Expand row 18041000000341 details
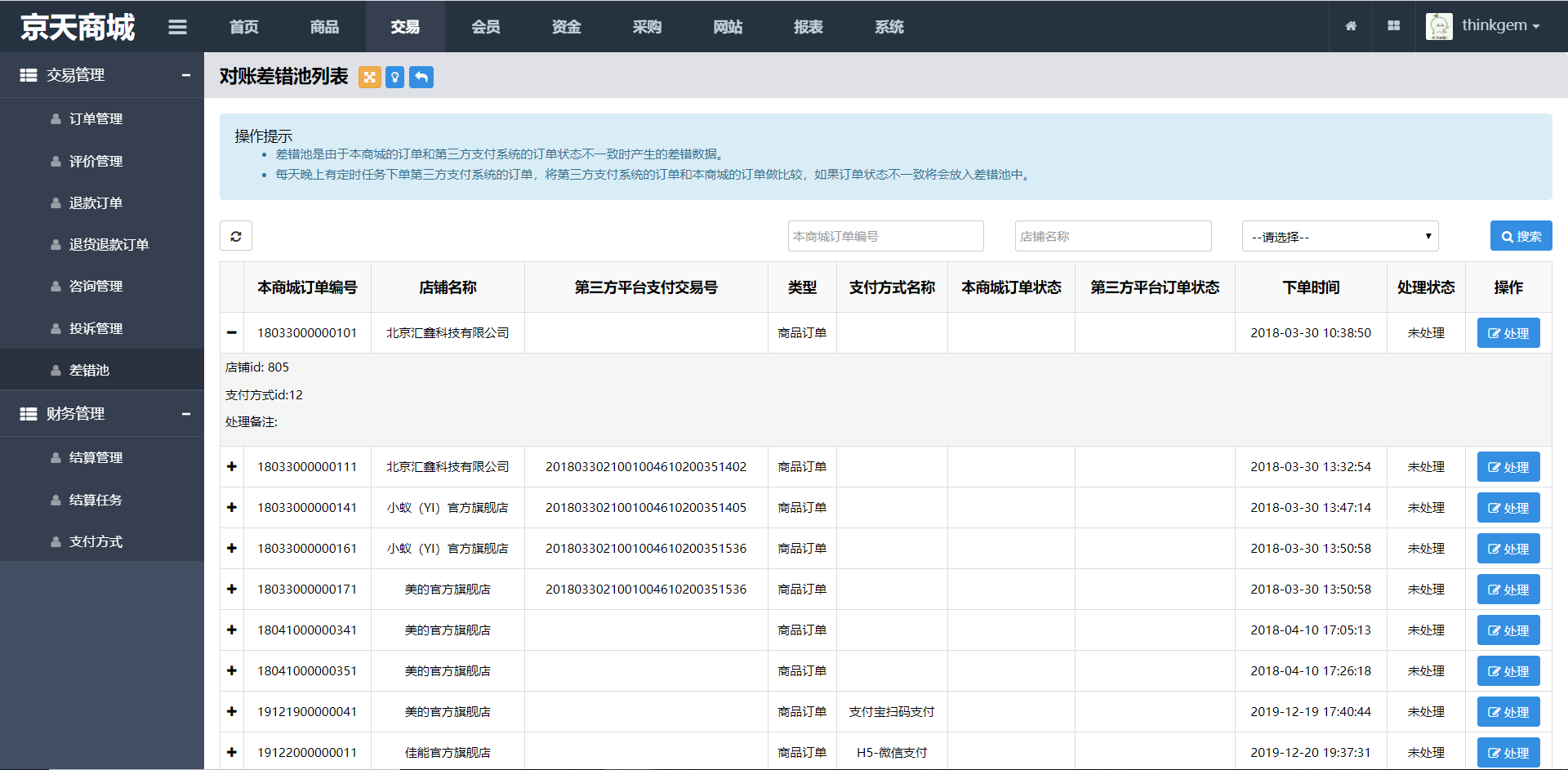Image resolution: width=1568 pixels, height=770 pixels. pyautogui.click(x=232, y=630)
